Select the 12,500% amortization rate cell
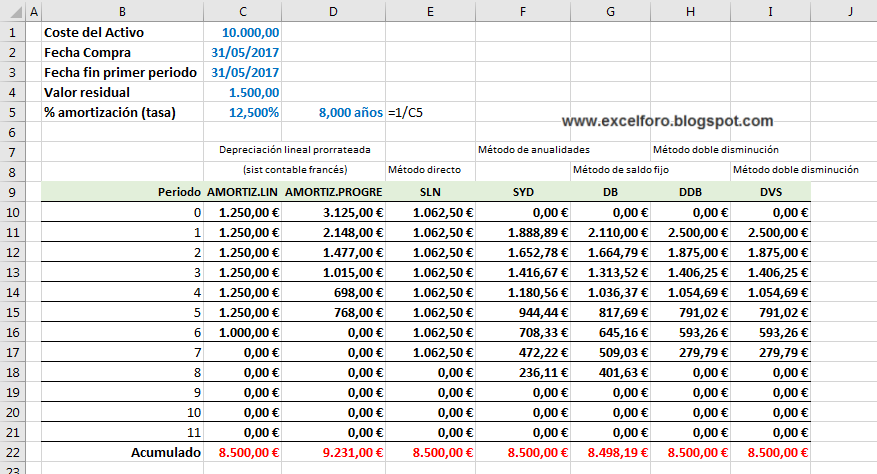 [243, 112]
